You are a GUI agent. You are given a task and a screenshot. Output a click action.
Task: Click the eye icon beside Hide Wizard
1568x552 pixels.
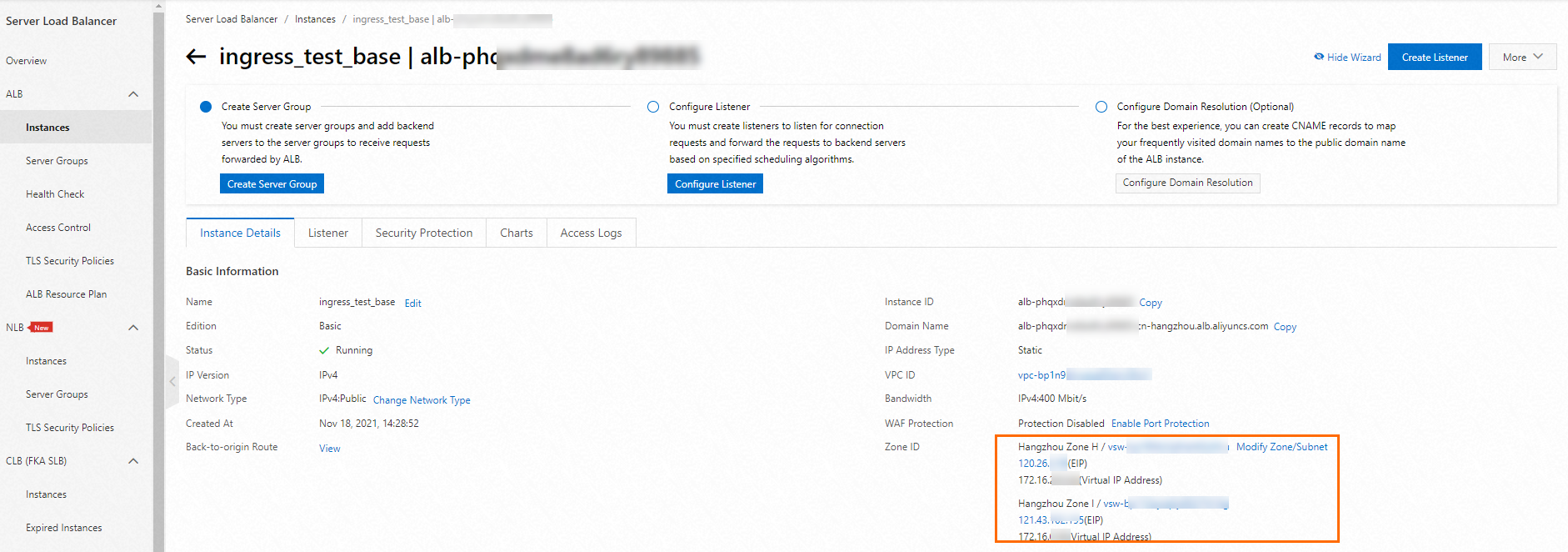coord(1319,57)
